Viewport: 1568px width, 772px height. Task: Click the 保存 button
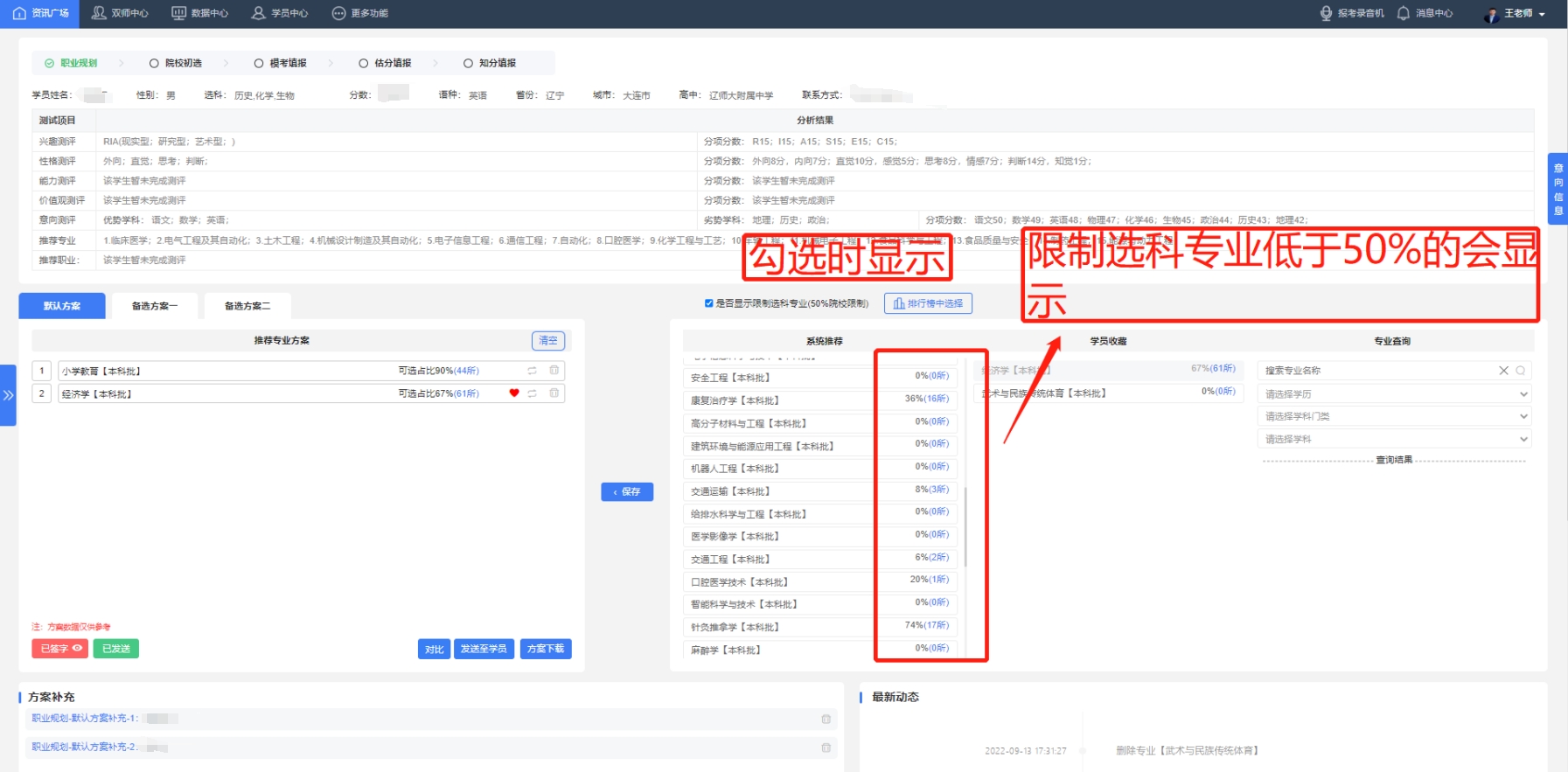[627, 491]
